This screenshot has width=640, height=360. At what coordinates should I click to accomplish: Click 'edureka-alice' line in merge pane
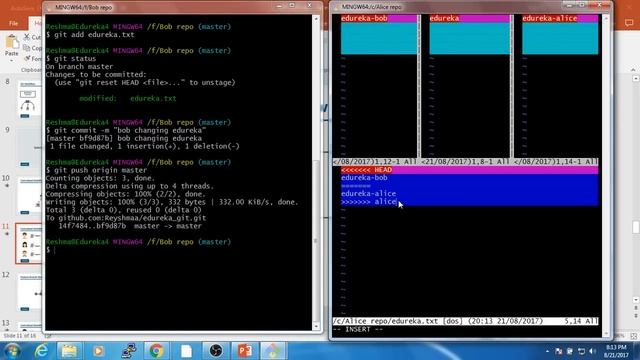tap(368, 193)
